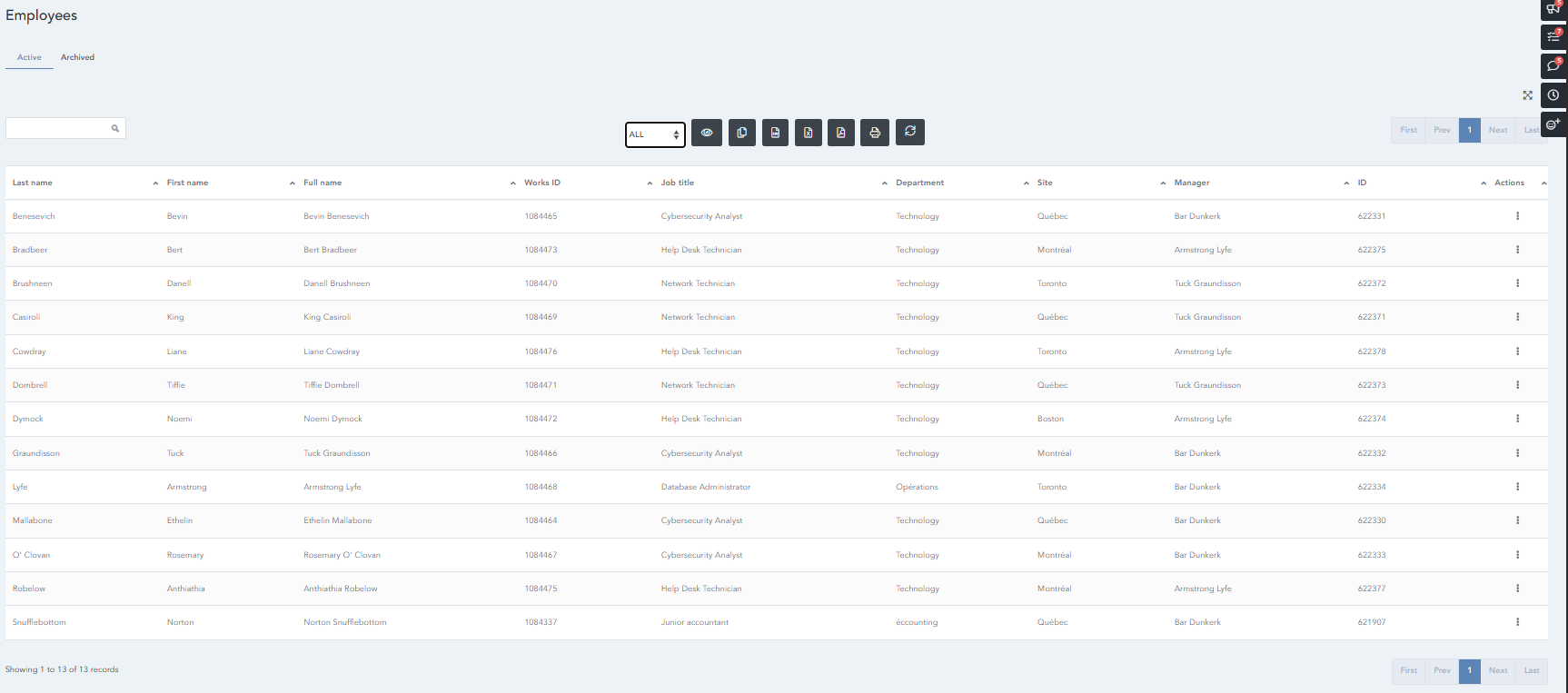Open the Bradbeer employee link
This screenshot has width=1568, height=693.
pyautogui.click(x=30, y=250)
